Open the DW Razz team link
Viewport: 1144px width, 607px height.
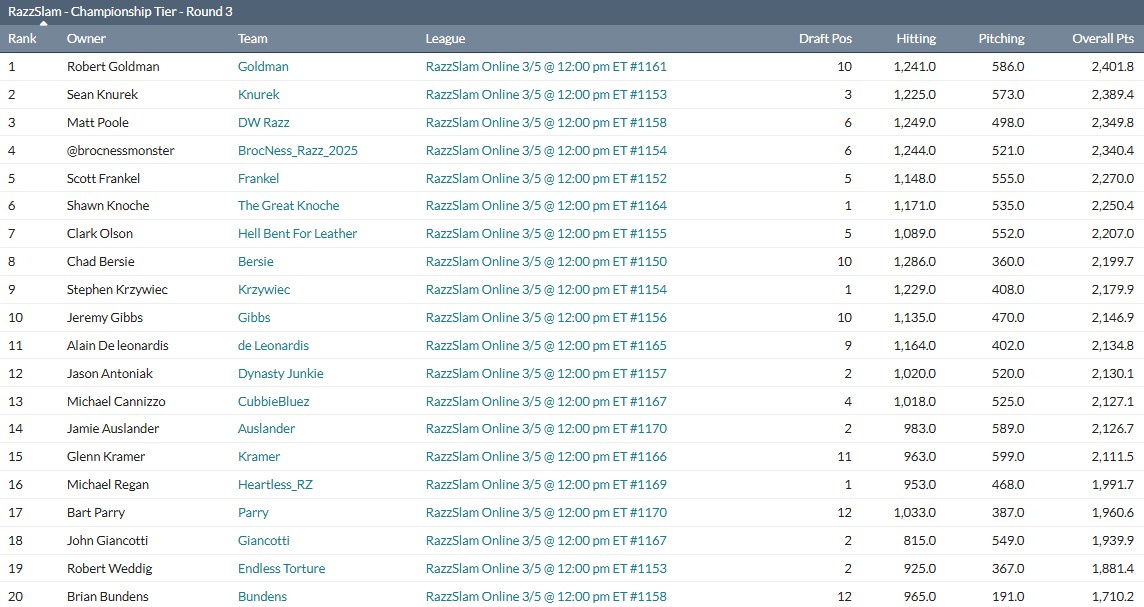263,123
